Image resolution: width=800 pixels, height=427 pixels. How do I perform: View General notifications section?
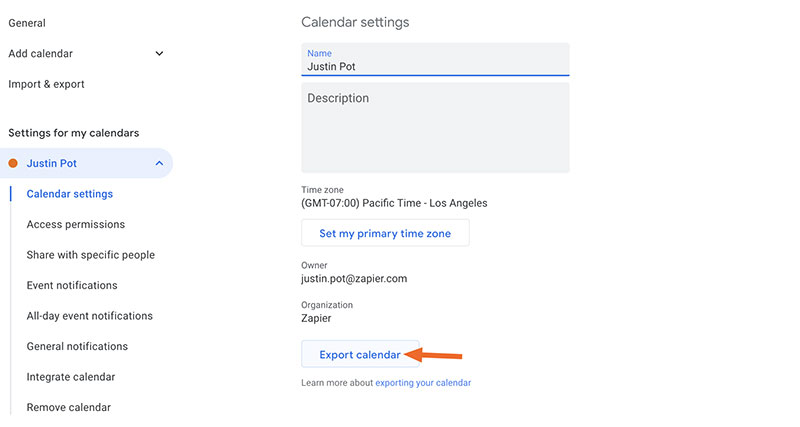tap(77, 347)
